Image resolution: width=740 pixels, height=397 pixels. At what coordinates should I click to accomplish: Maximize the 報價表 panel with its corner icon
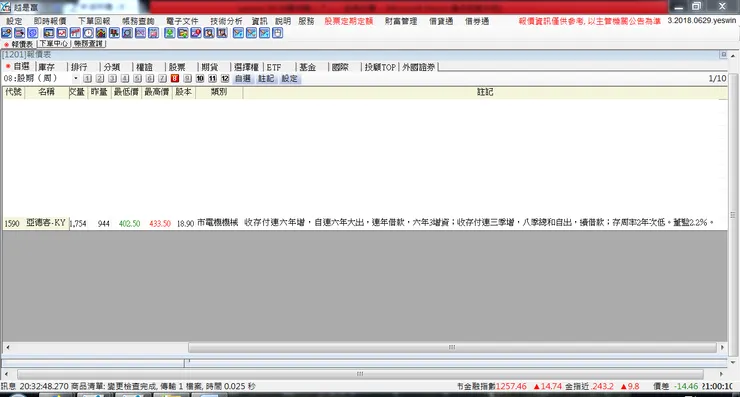(723, 54)
